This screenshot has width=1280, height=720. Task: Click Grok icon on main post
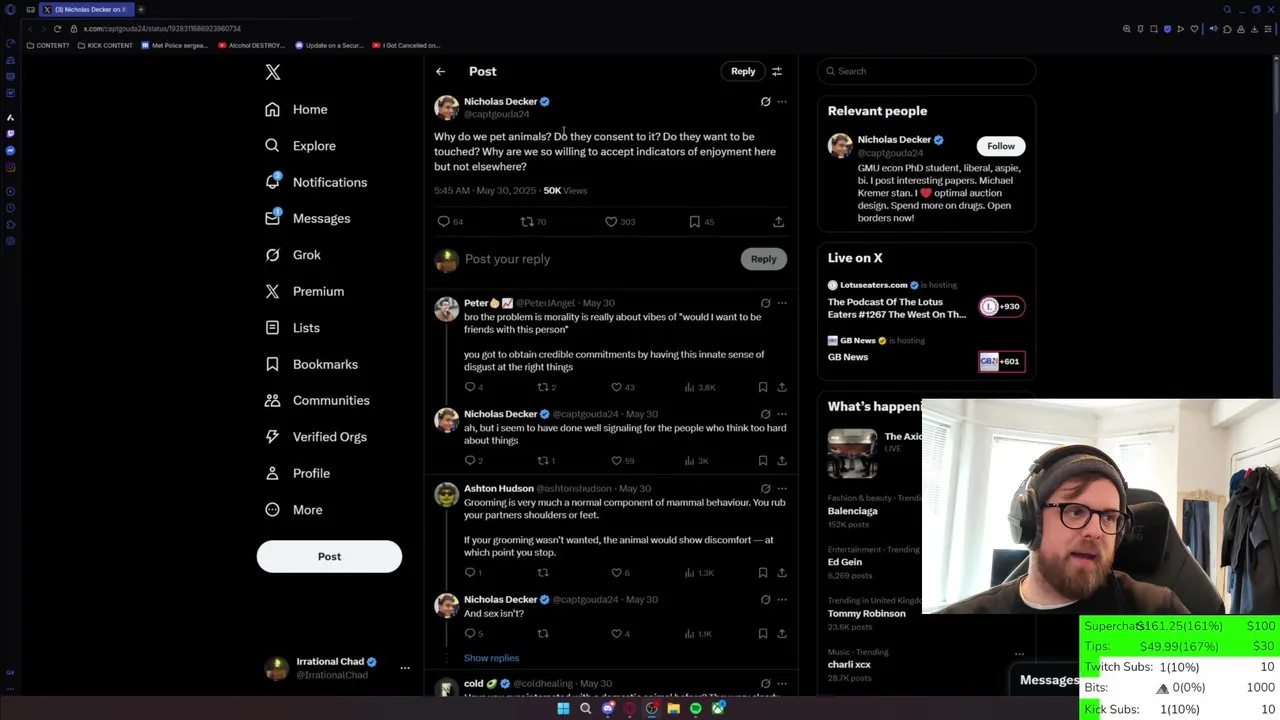(x=765, y=101)
